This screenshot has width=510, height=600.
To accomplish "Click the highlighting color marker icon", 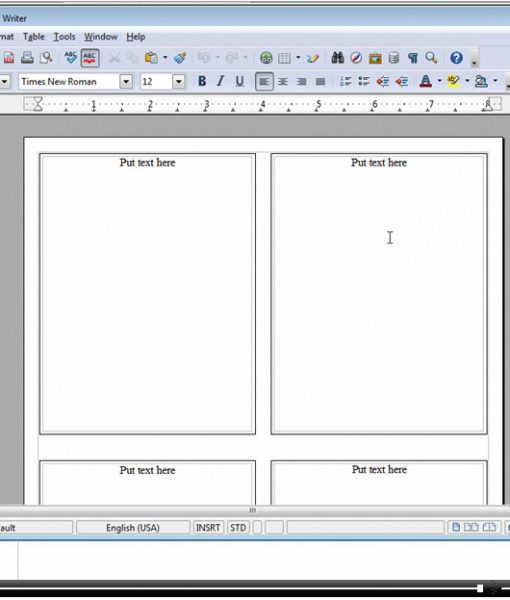I will click(454, 81).
